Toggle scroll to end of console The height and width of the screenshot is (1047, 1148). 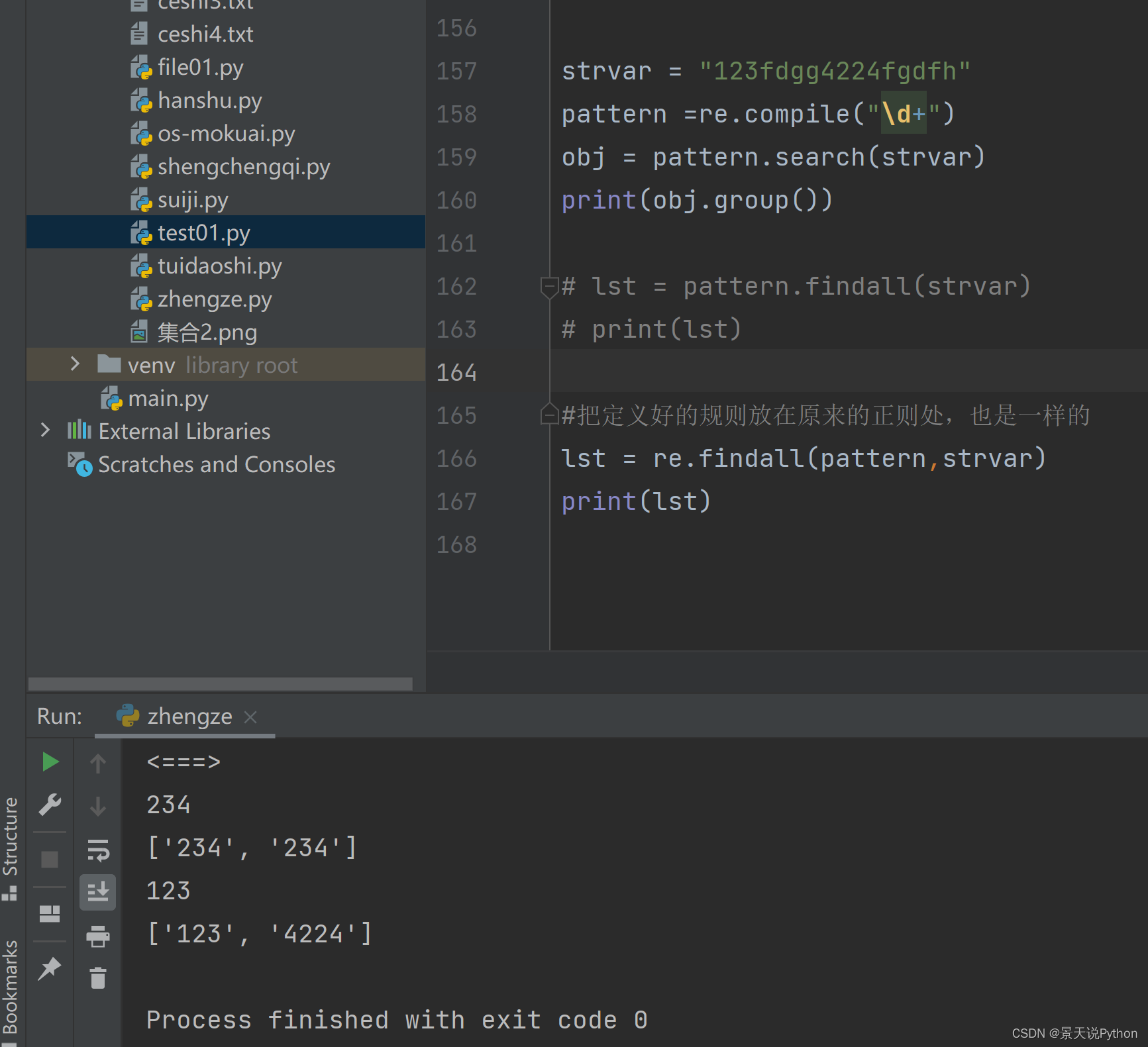98,891
